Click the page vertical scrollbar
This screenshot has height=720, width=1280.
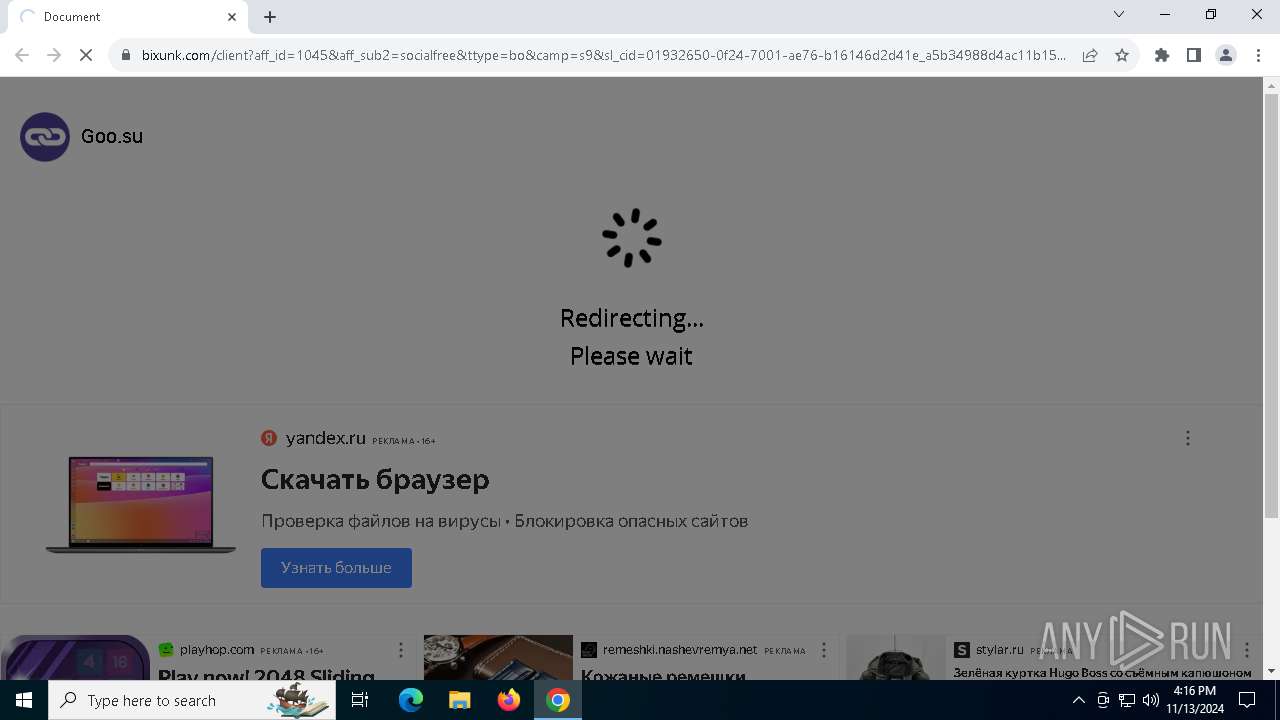click(x=1271, y=307)
